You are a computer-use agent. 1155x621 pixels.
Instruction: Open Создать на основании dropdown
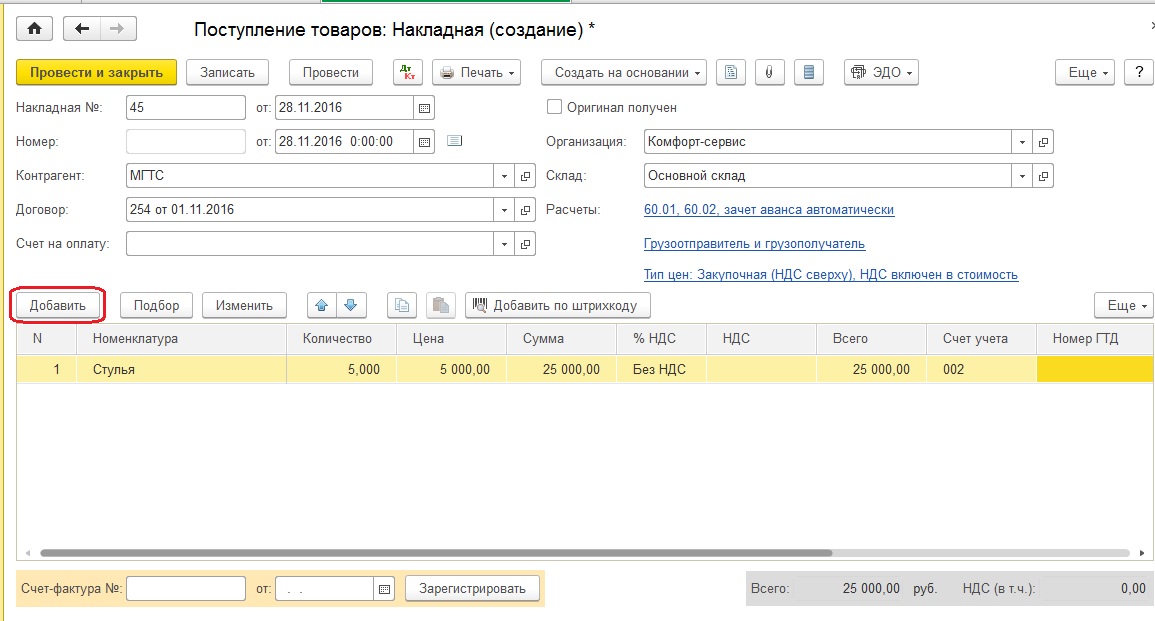pyautogui.click(x=624, y=72)
